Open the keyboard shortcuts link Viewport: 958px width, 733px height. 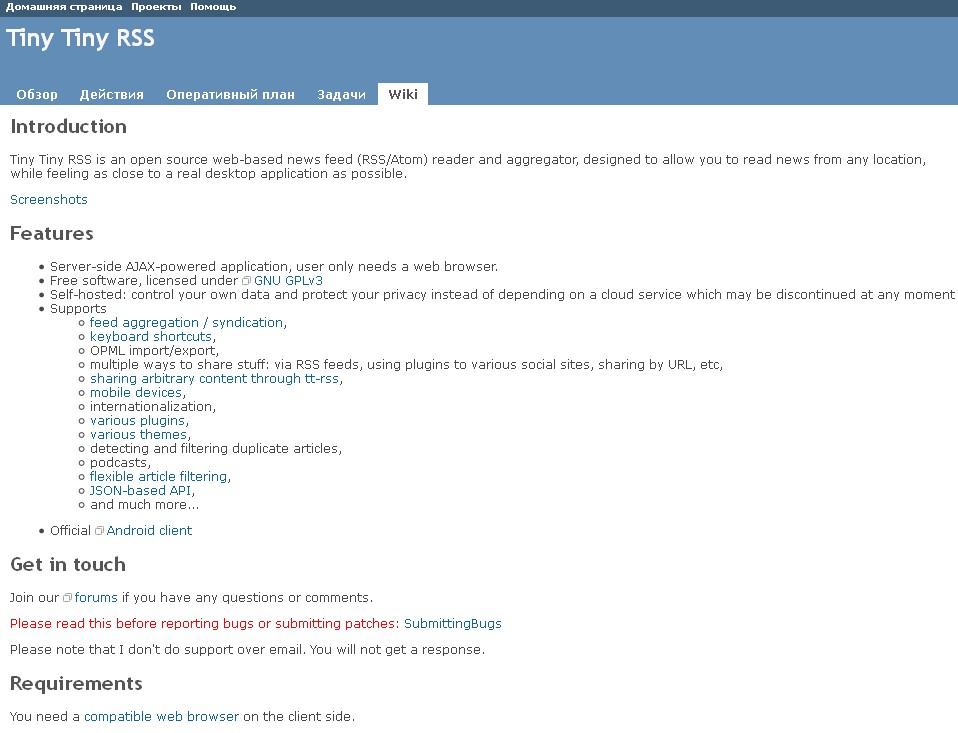point(151,337)
